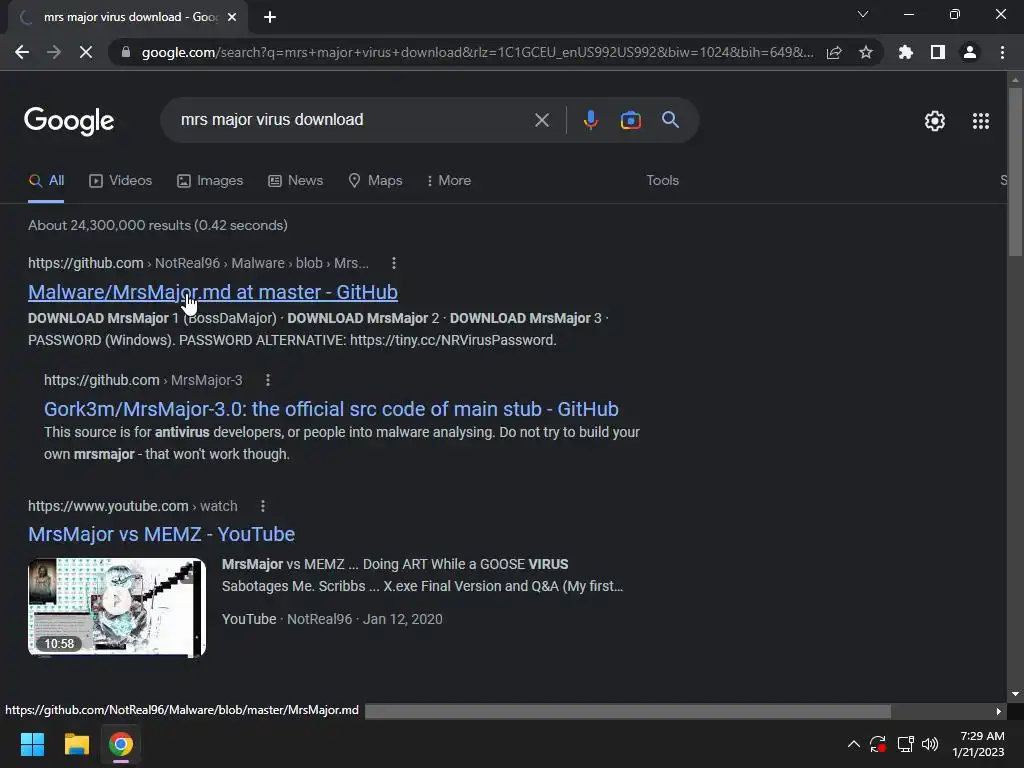Viewport: 1024px width, 768px height.
Task: Click the vertical page scrollbar thumb
Action: point(1015,172)
